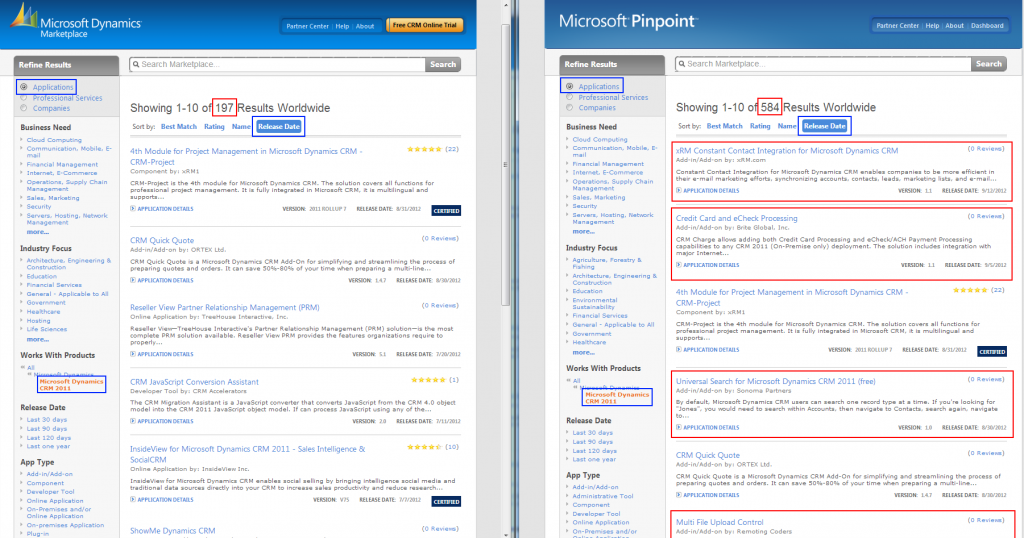The width and height of the screenshot is (1024, 538).
Task: Expand more under Business Need in Pinpoint
Action: (x=583, y=231)
